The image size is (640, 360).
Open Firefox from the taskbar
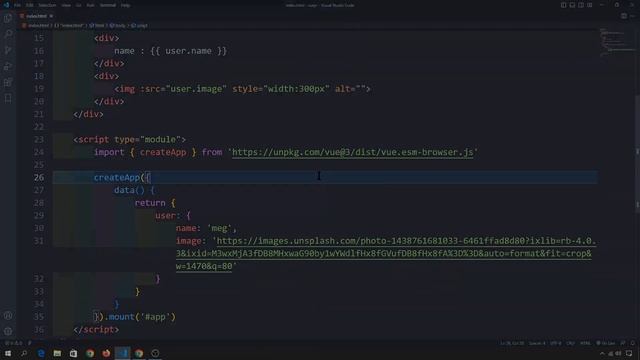point(106,353)
